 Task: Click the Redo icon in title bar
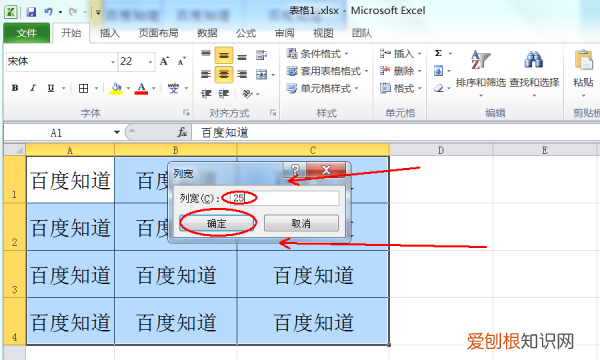pos(73,12)
